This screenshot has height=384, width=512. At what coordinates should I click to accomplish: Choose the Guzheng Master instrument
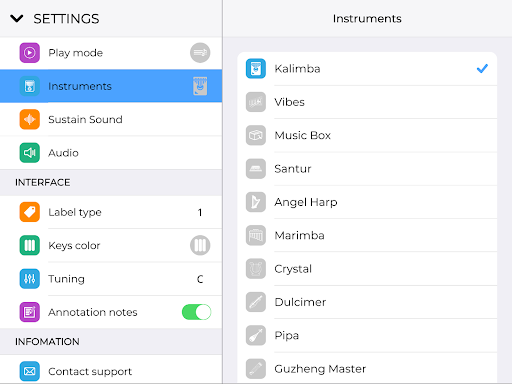coord(367,368)
